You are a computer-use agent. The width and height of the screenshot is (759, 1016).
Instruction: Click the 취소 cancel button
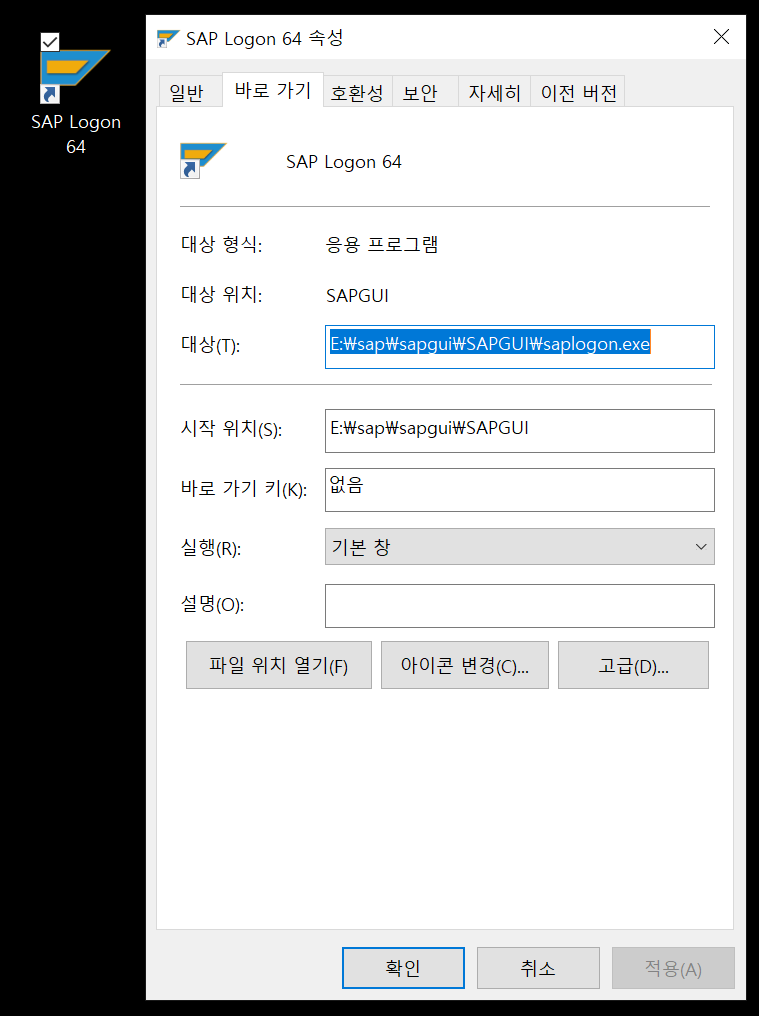(538, 968)
